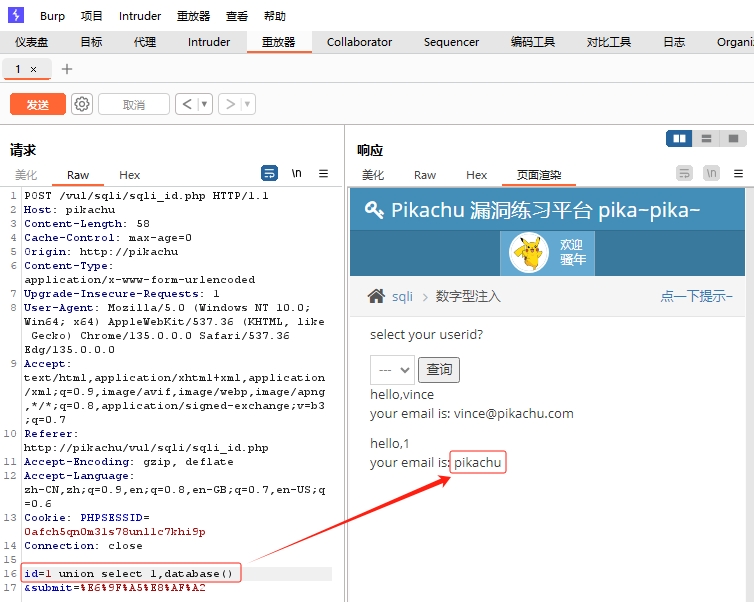Select the response 美化 pretty tab
Viewport: 754px width, 602px height.
[x=373, y=175]
